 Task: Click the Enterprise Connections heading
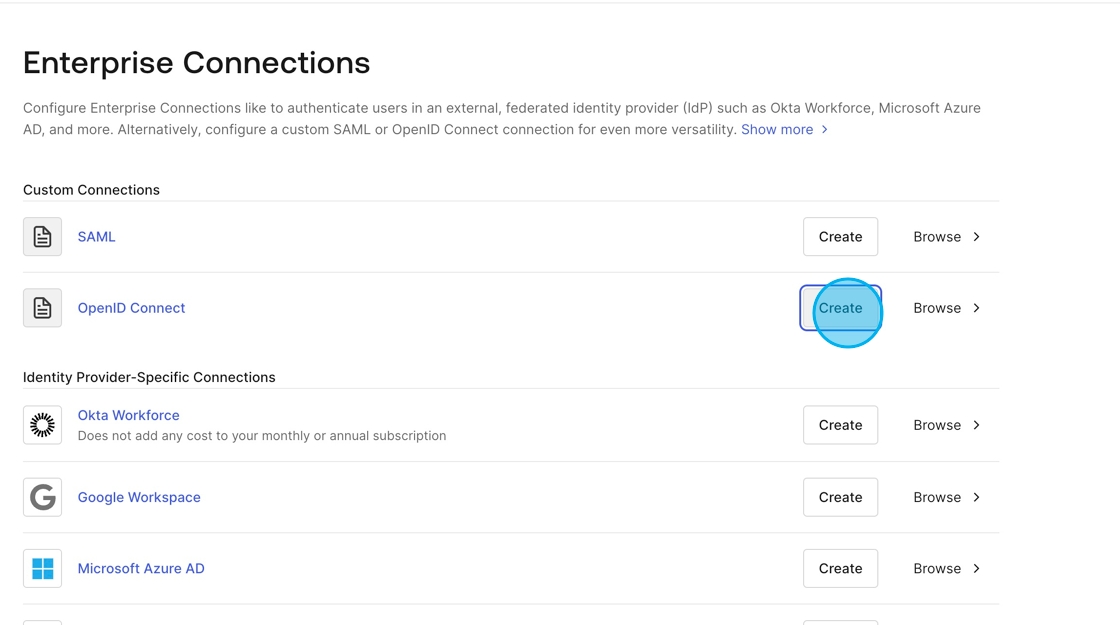pyautogui.click(x=196, y=63)
